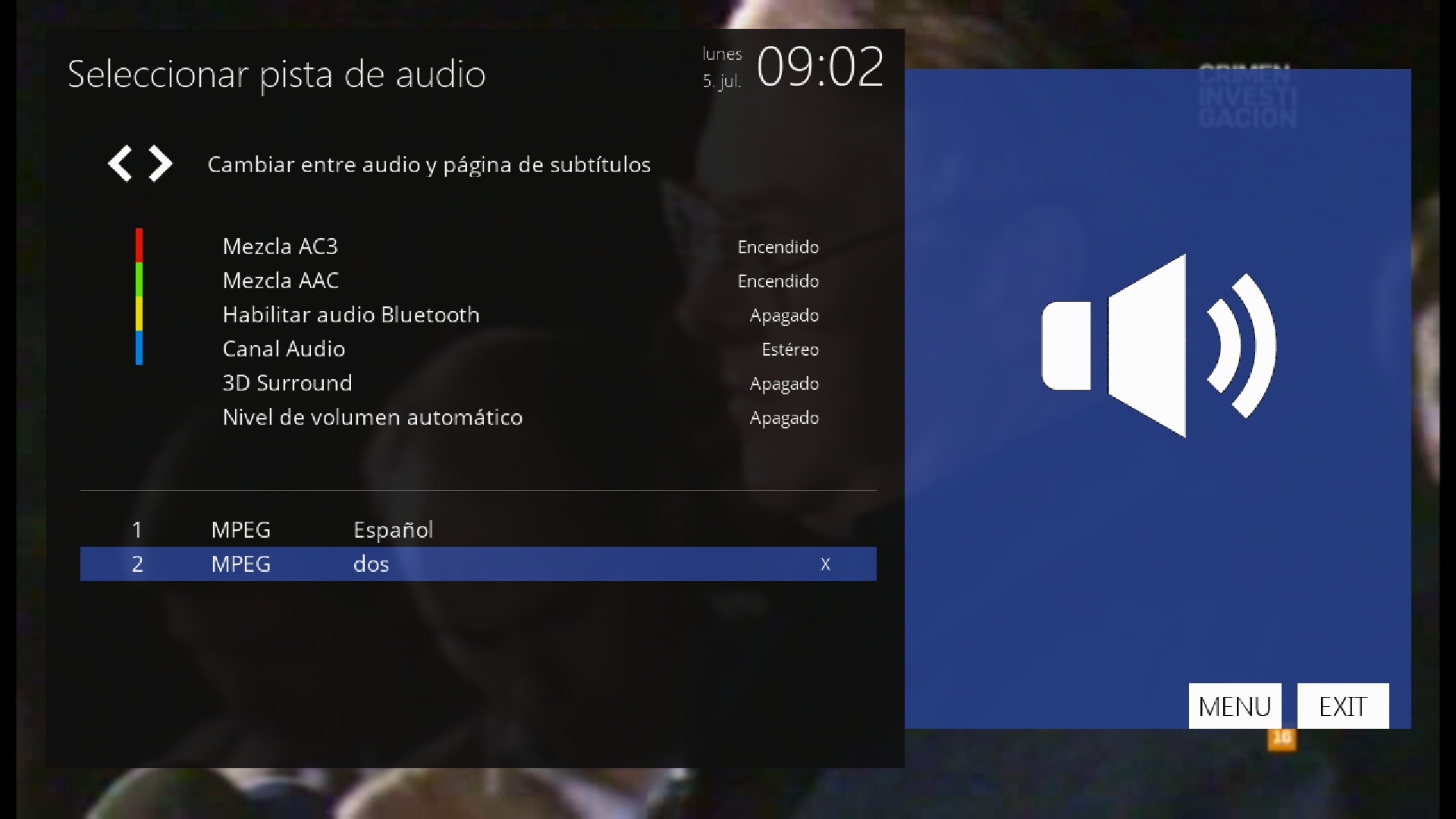The width and height of the screenshot is (1456, 819).
Task: Change 3D Surround Apagado option
Action: click(x=783, y=384)
